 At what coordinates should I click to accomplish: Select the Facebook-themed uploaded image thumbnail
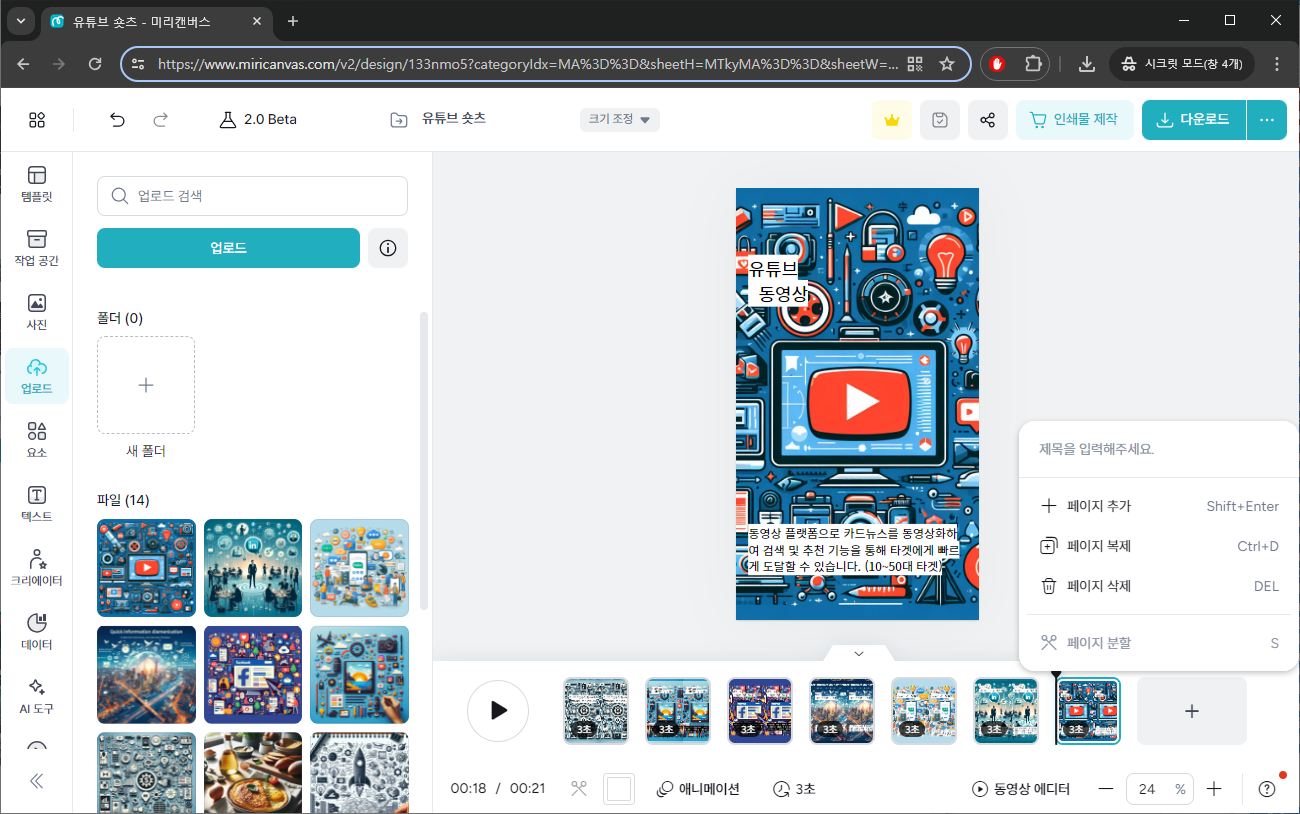(x=253, y=675)
